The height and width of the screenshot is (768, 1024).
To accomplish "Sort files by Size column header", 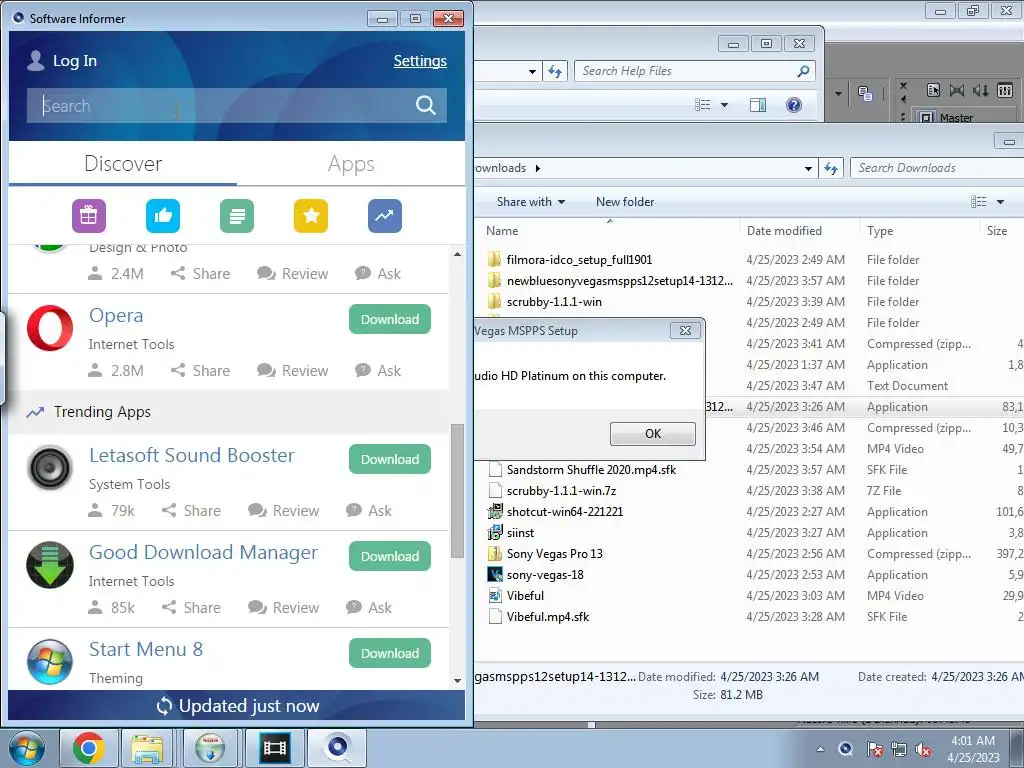I will (x=997, y=231).
